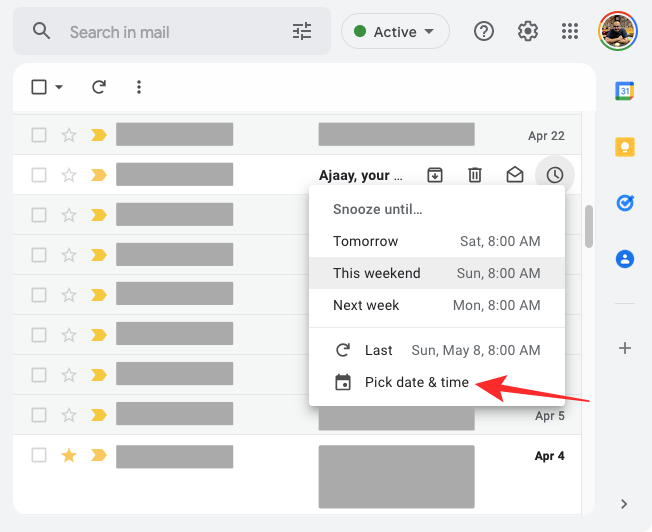Show search options in the mail search bar

302,32
